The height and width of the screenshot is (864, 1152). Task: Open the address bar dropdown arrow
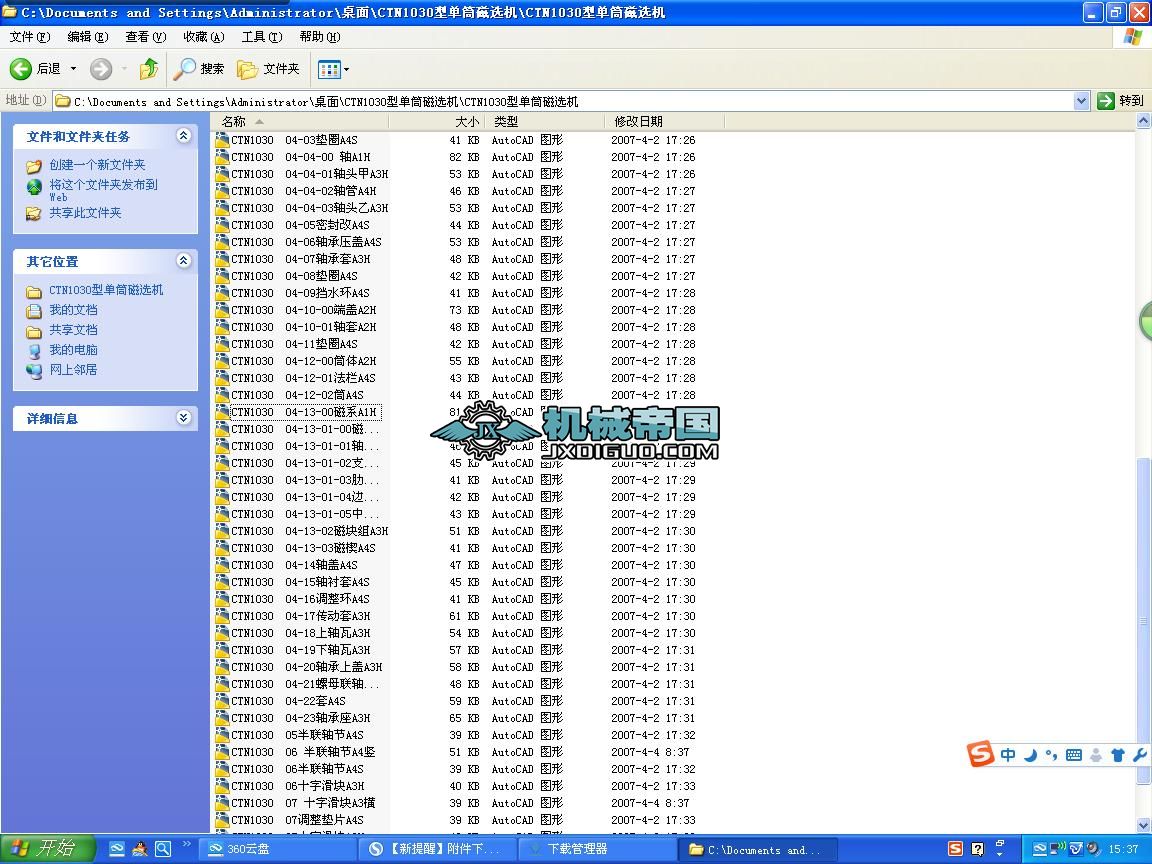1082,100
